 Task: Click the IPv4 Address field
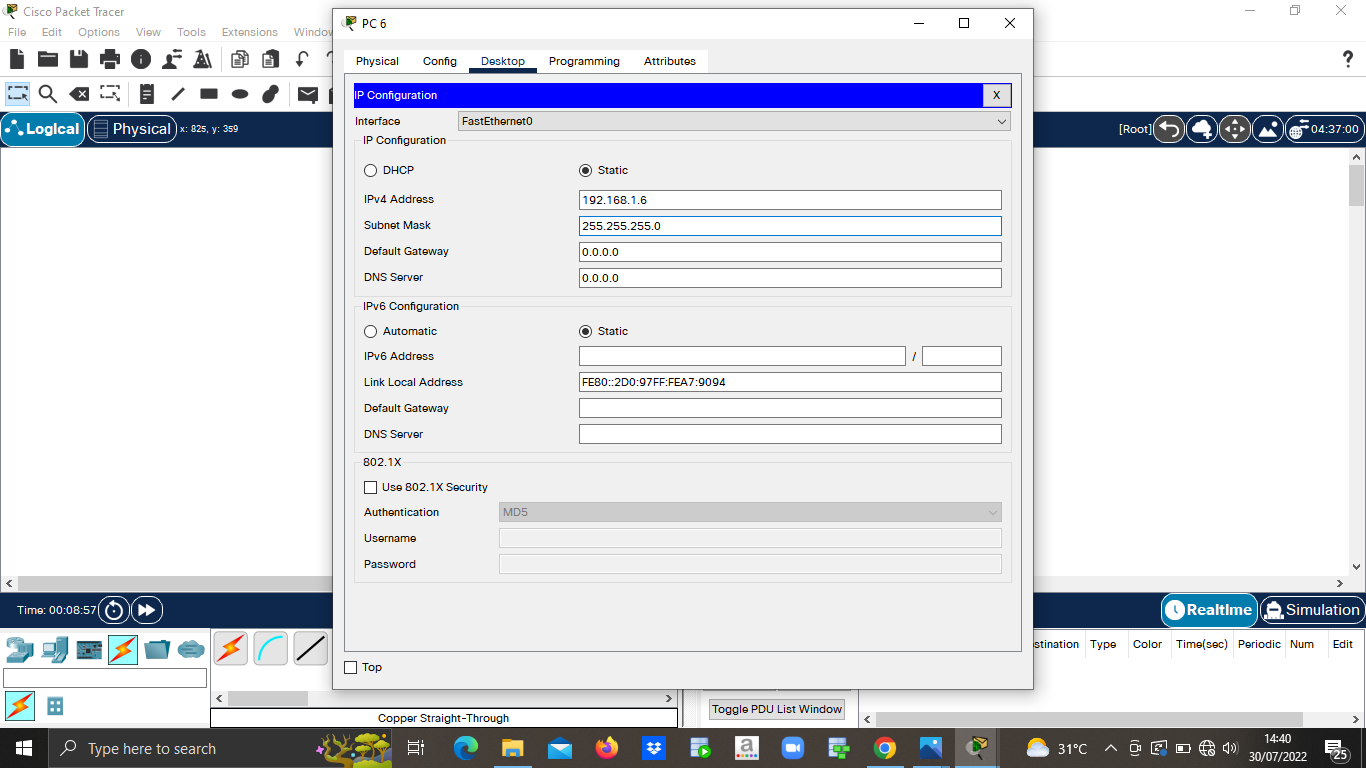[790, 200]
